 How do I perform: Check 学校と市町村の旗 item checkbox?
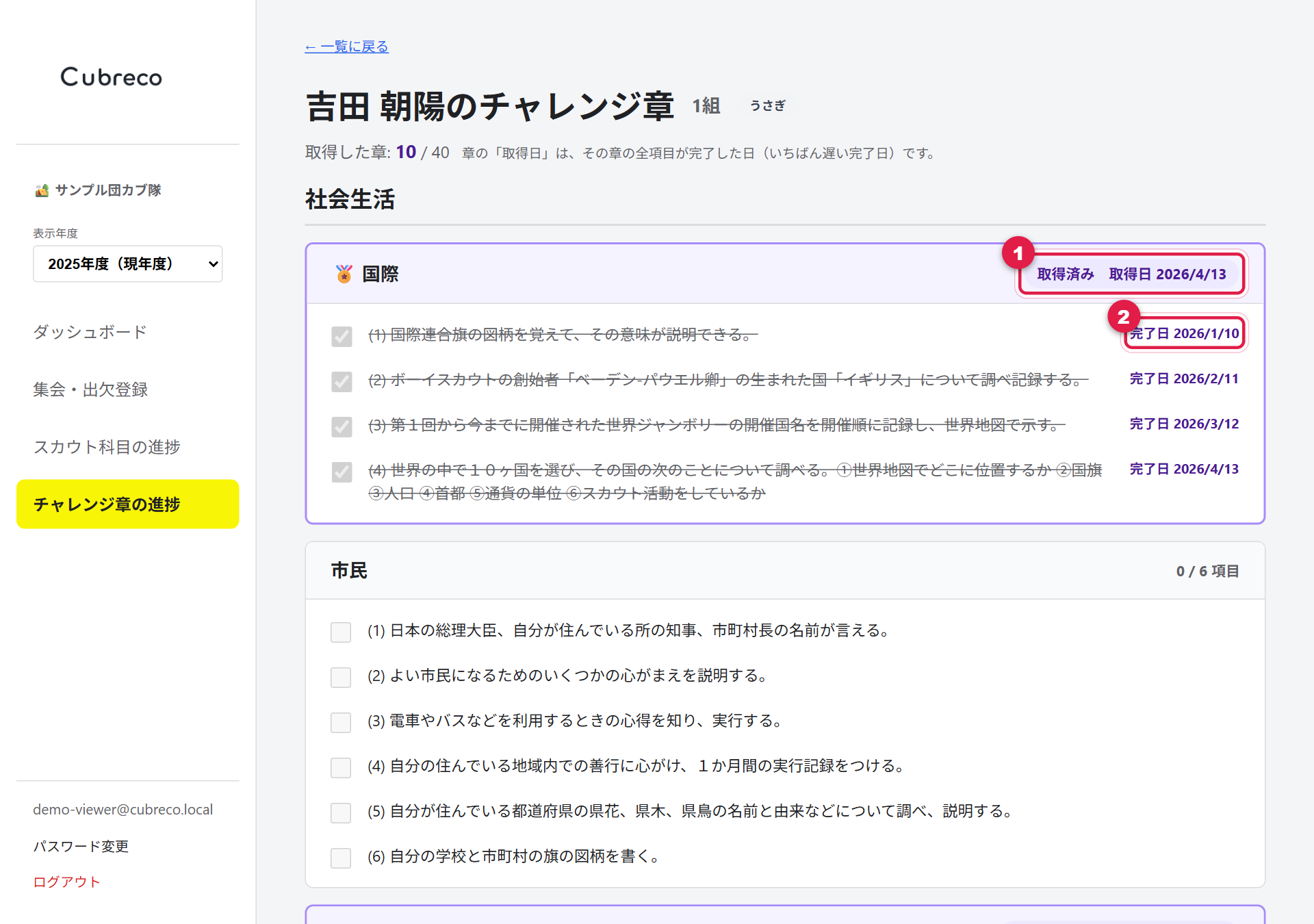click(x=341, y=858)
